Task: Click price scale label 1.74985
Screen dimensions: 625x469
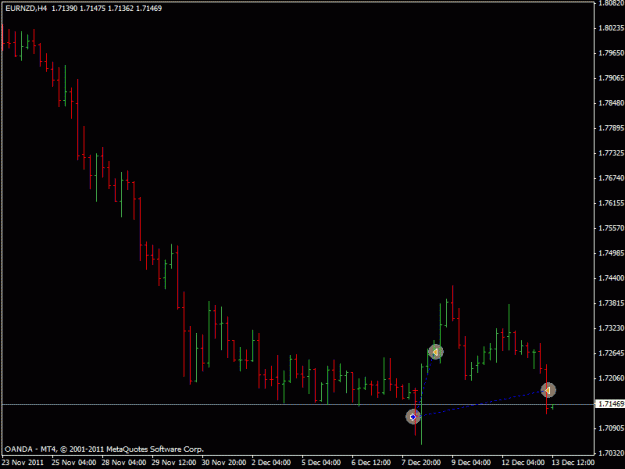Action: [x=611, y=253]
